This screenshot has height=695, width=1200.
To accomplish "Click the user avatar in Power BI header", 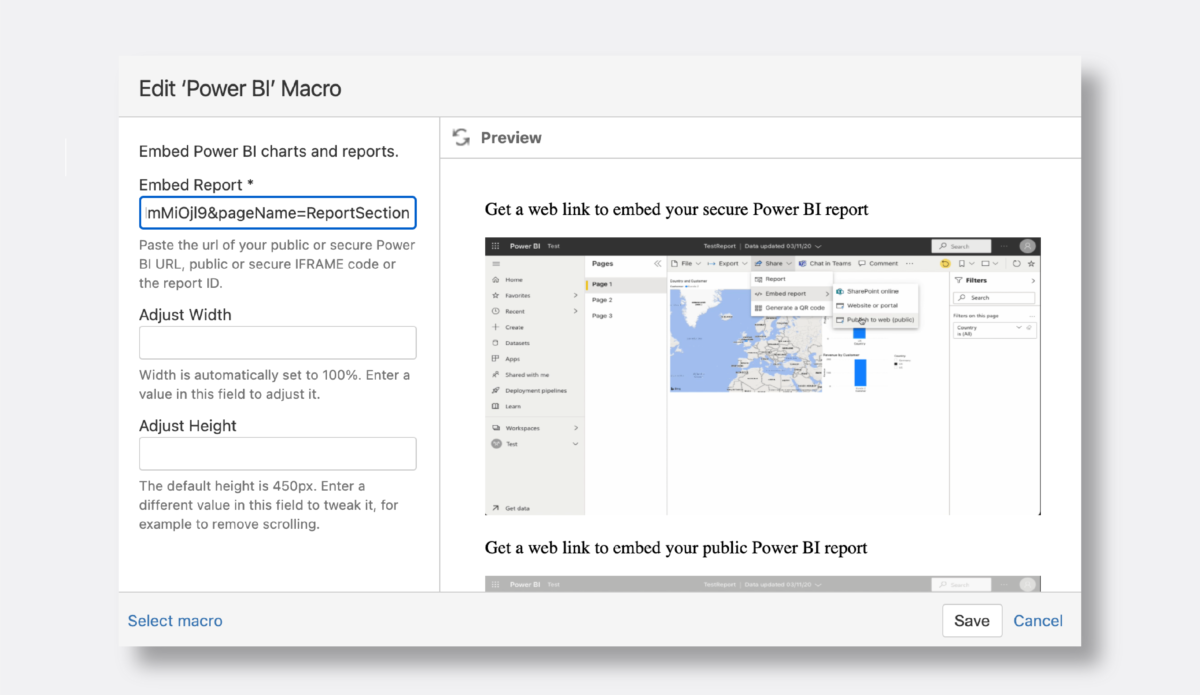I will click(1027, 246).
